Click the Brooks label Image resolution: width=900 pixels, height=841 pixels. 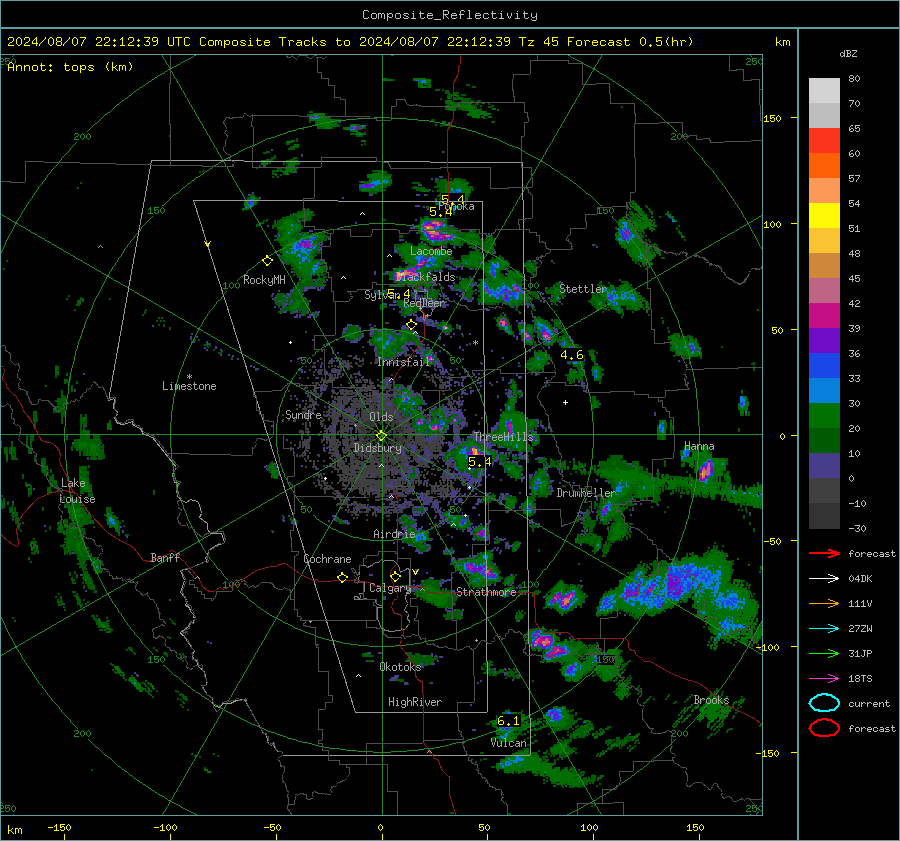pos(711,700)
